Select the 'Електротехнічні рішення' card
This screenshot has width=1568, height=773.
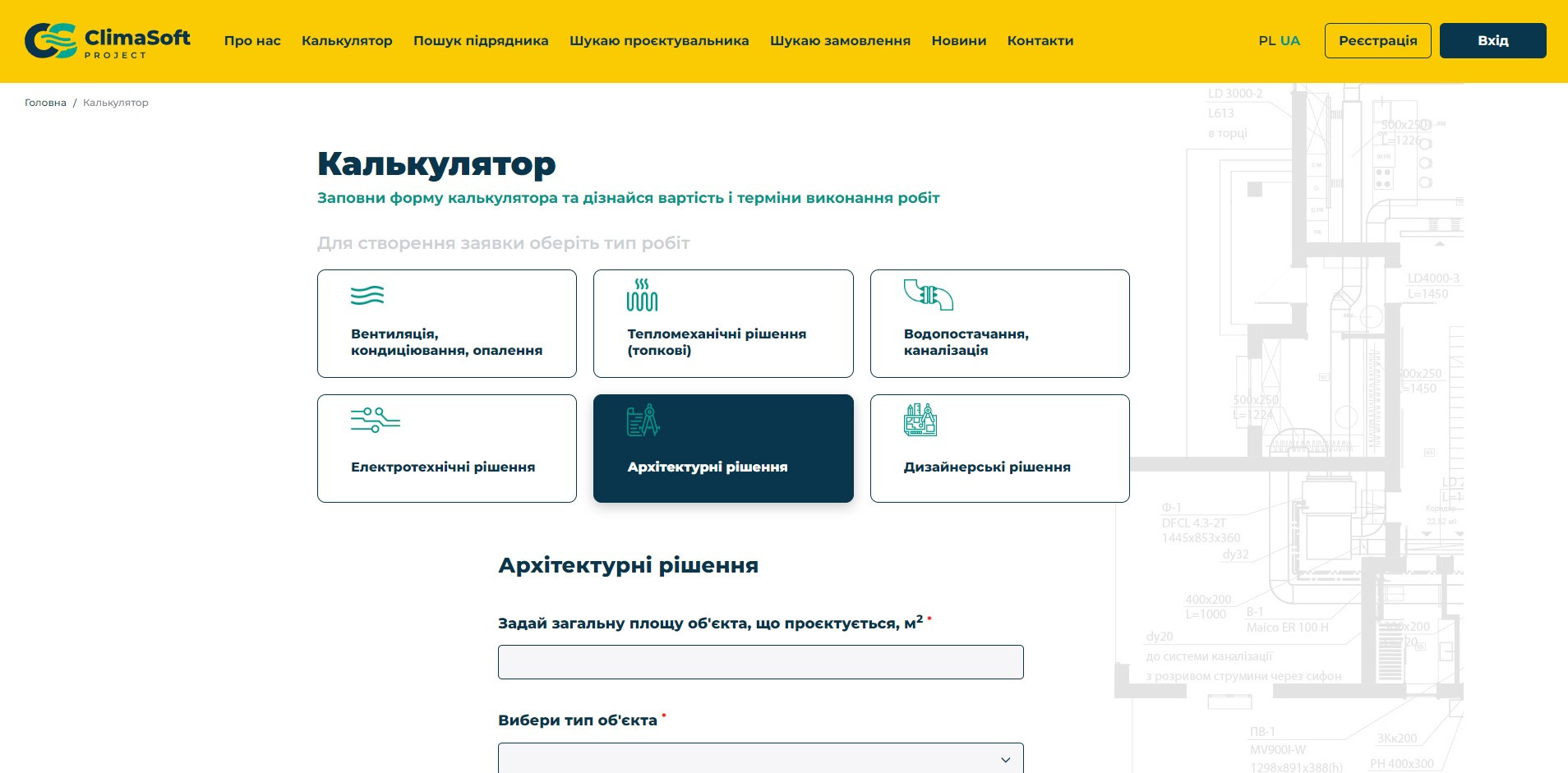pos(446,449)
